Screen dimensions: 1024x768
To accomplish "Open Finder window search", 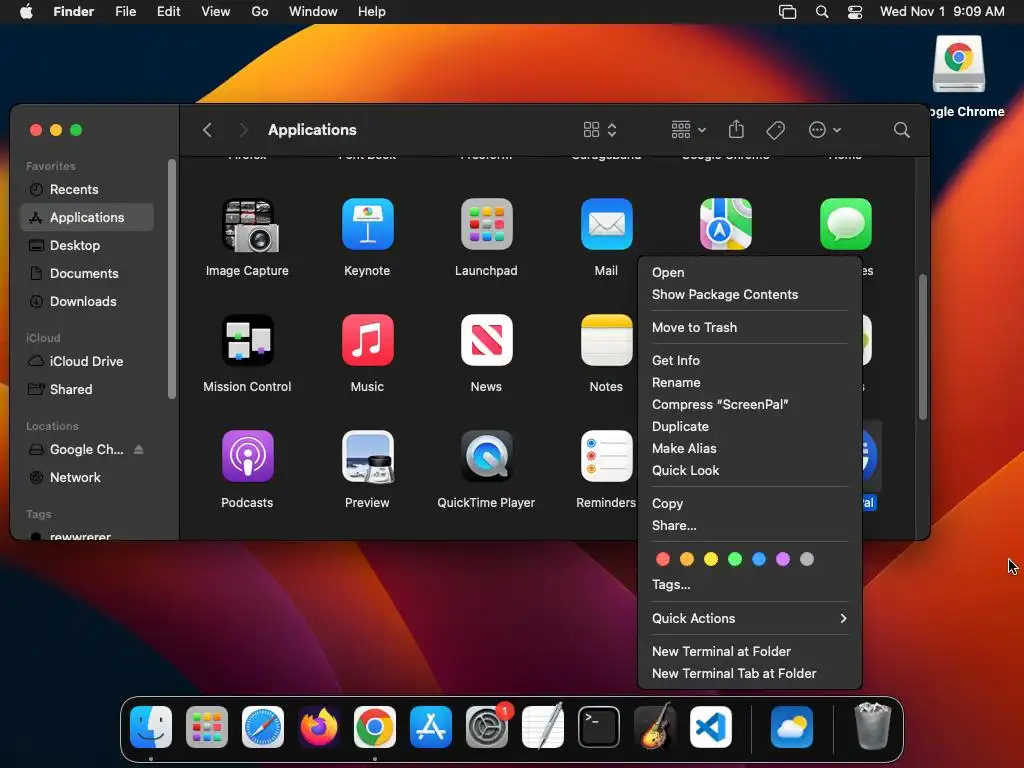I will [901, 130].
